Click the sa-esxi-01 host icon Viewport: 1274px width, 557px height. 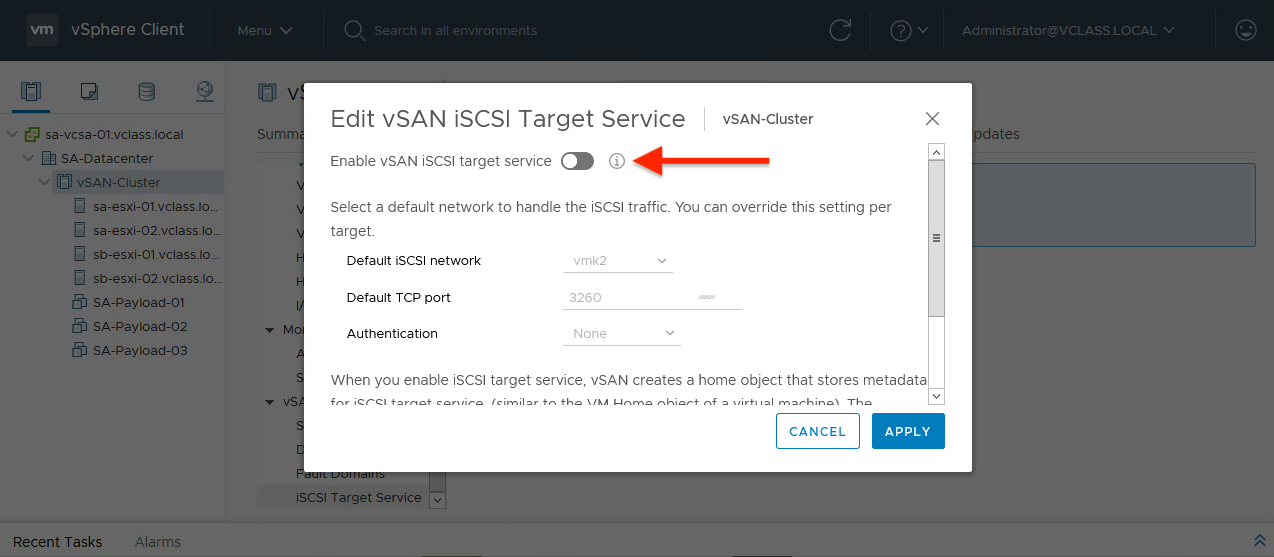[x=81, y=206]
